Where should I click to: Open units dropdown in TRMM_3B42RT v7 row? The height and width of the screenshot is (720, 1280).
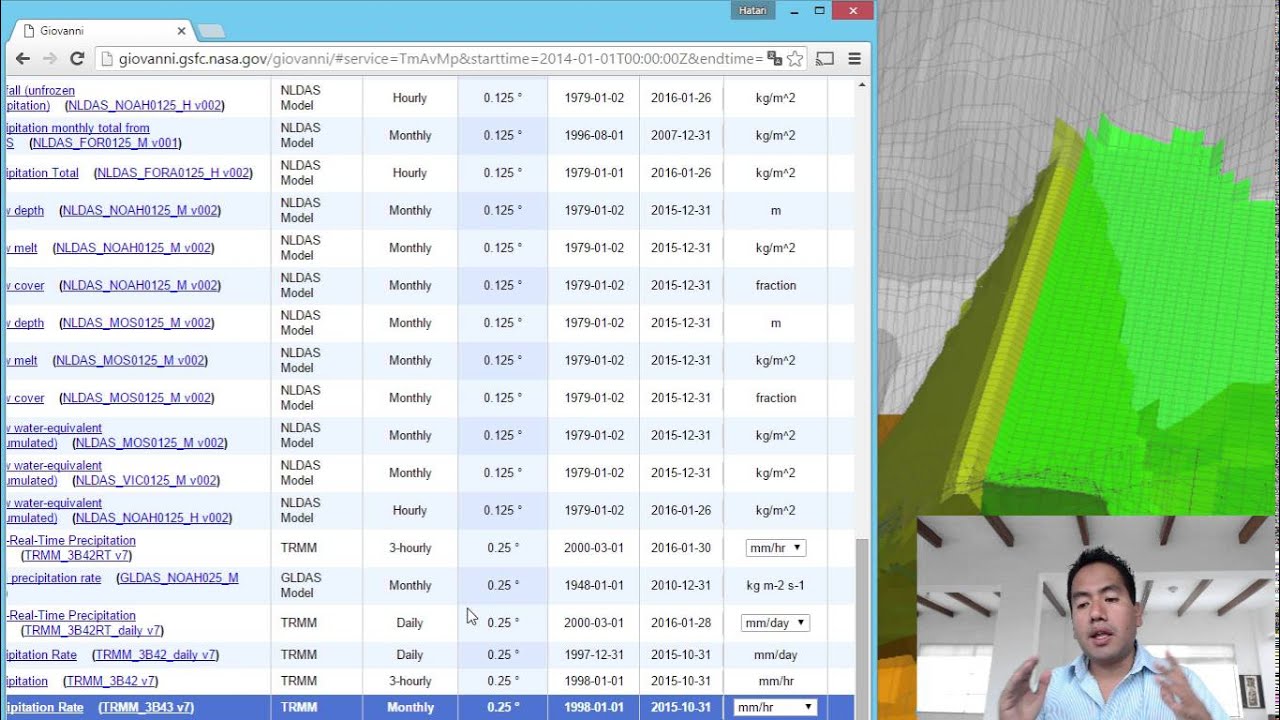click(x=776, y=548)
